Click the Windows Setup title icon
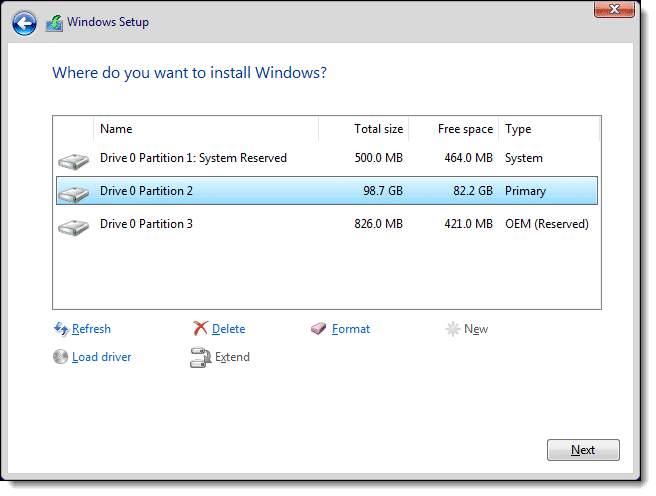The height and width of the screenshot is (496, 656). click(54, 23)
